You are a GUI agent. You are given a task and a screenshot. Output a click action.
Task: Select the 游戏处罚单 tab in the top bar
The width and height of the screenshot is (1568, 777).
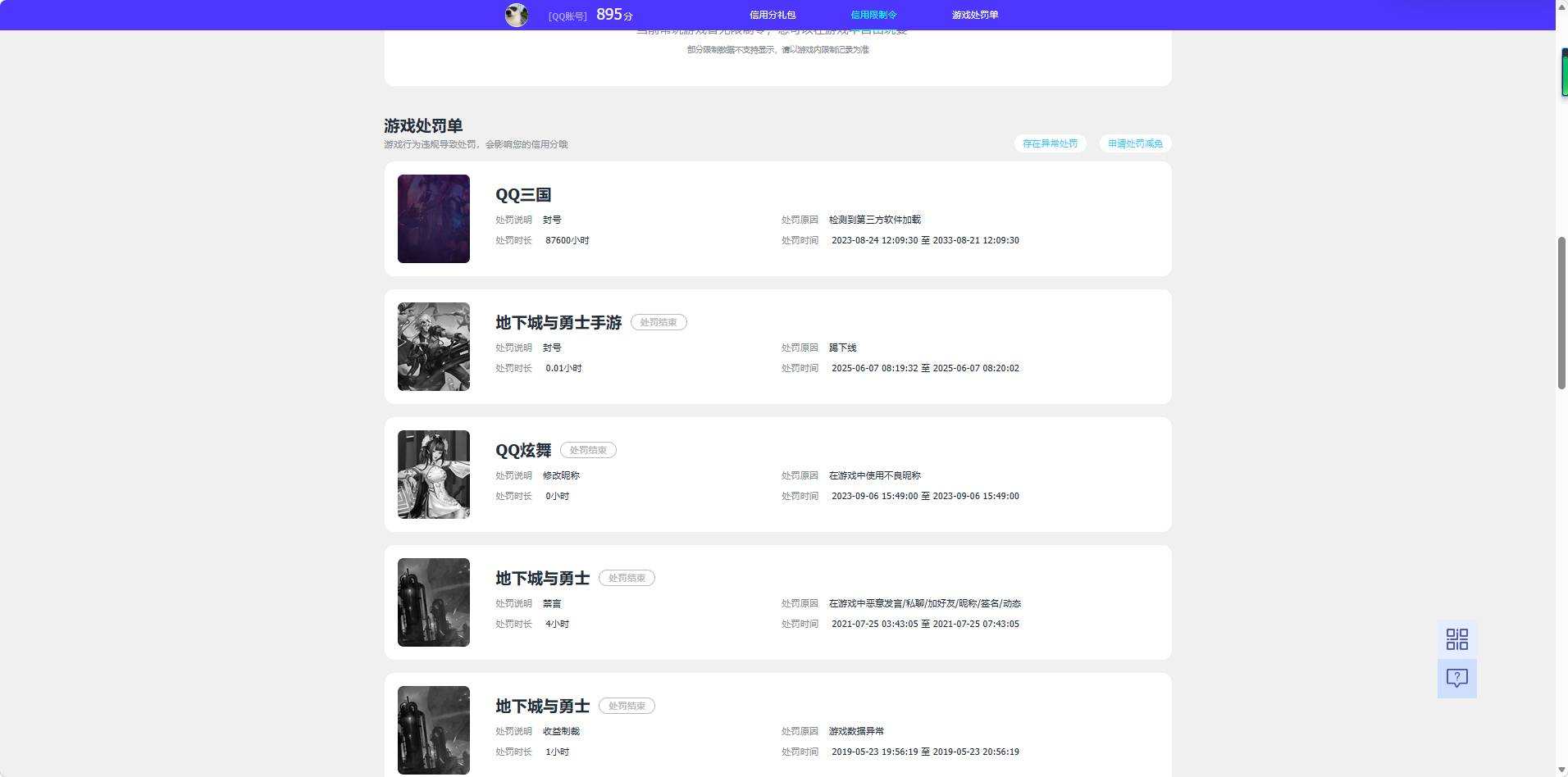pos(975,15)
